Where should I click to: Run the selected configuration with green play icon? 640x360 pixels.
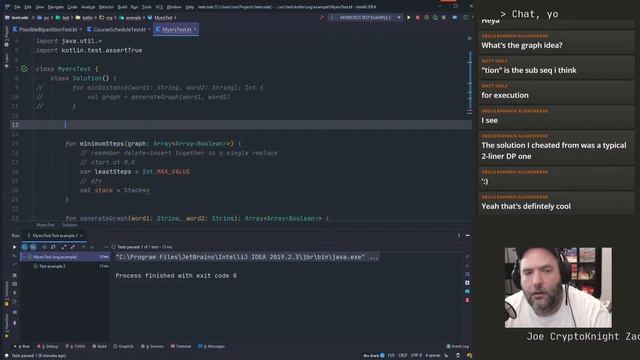click(x=409, y=18)
